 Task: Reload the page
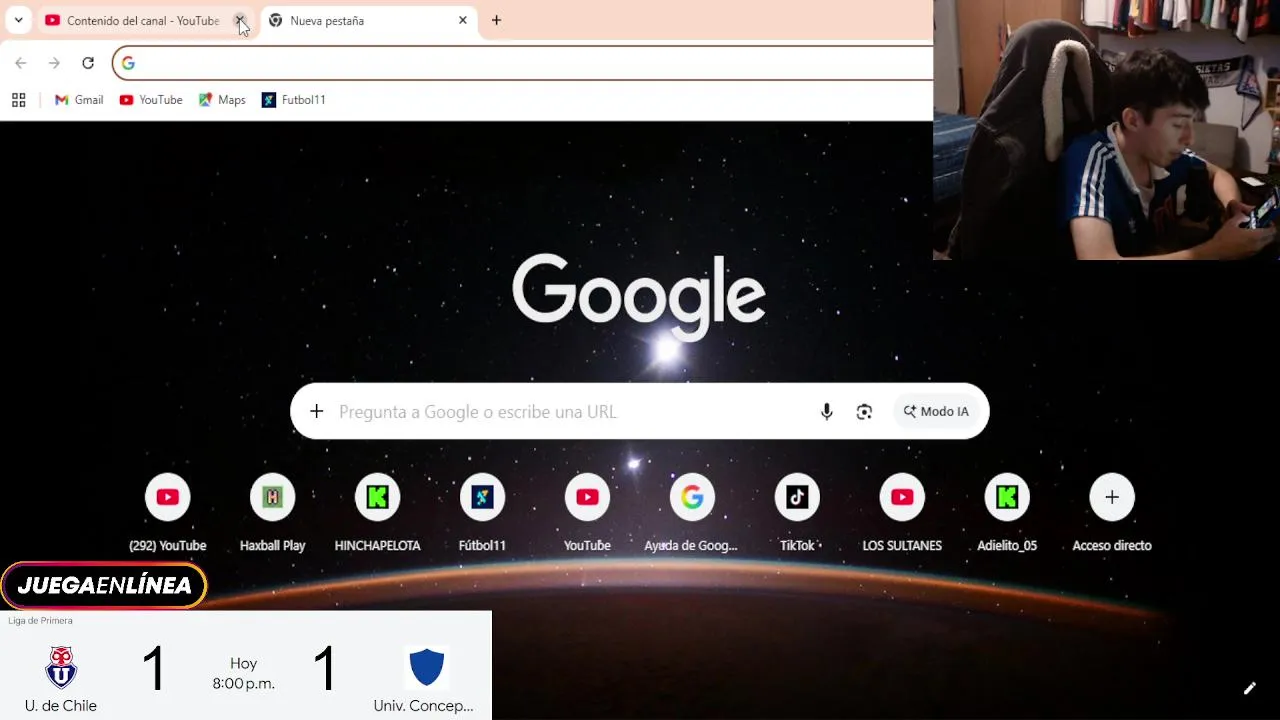tap(88, 63)
